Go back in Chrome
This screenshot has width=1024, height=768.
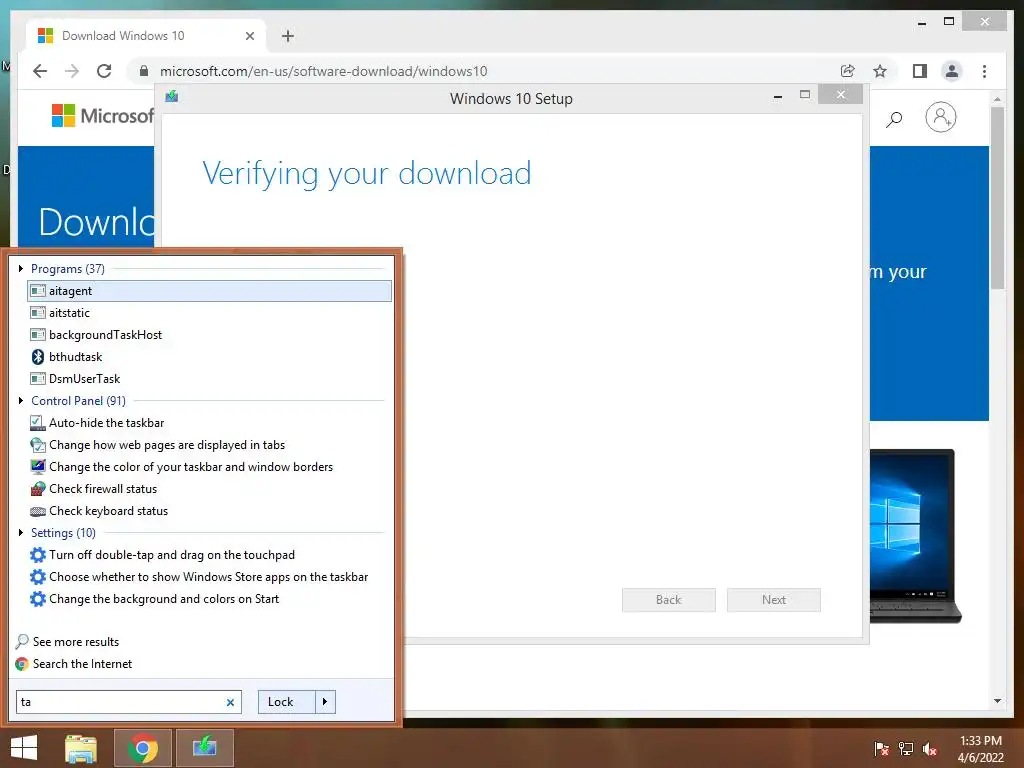click(40, 71)
